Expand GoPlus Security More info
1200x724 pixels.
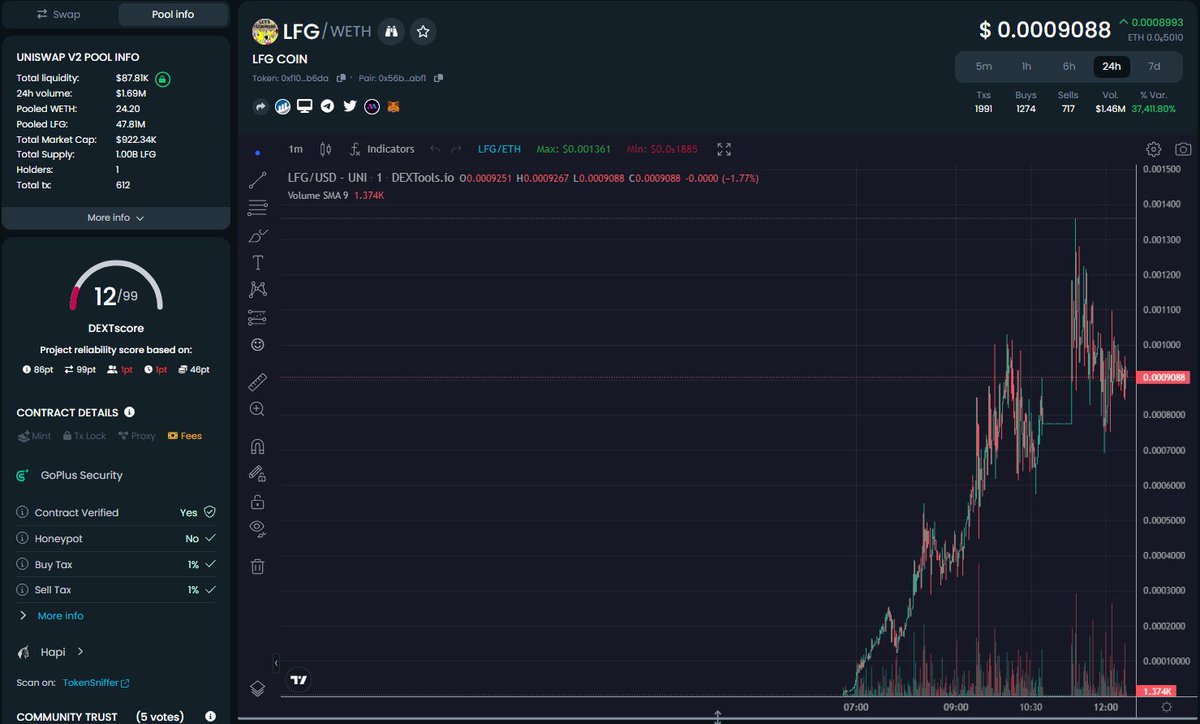click(51, 616)
